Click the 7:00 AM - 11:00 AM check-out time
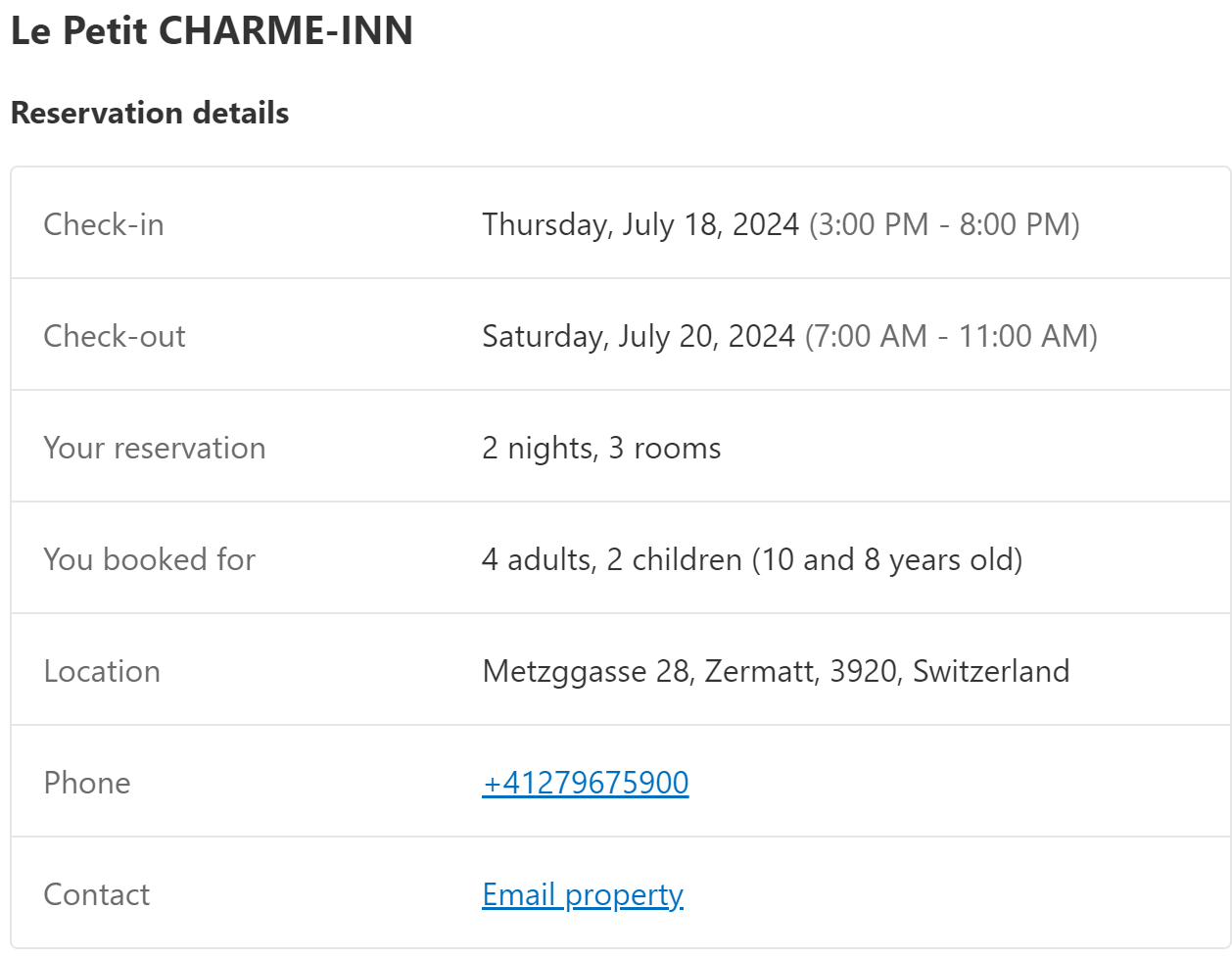The image size is (1232, 958). 951,336
